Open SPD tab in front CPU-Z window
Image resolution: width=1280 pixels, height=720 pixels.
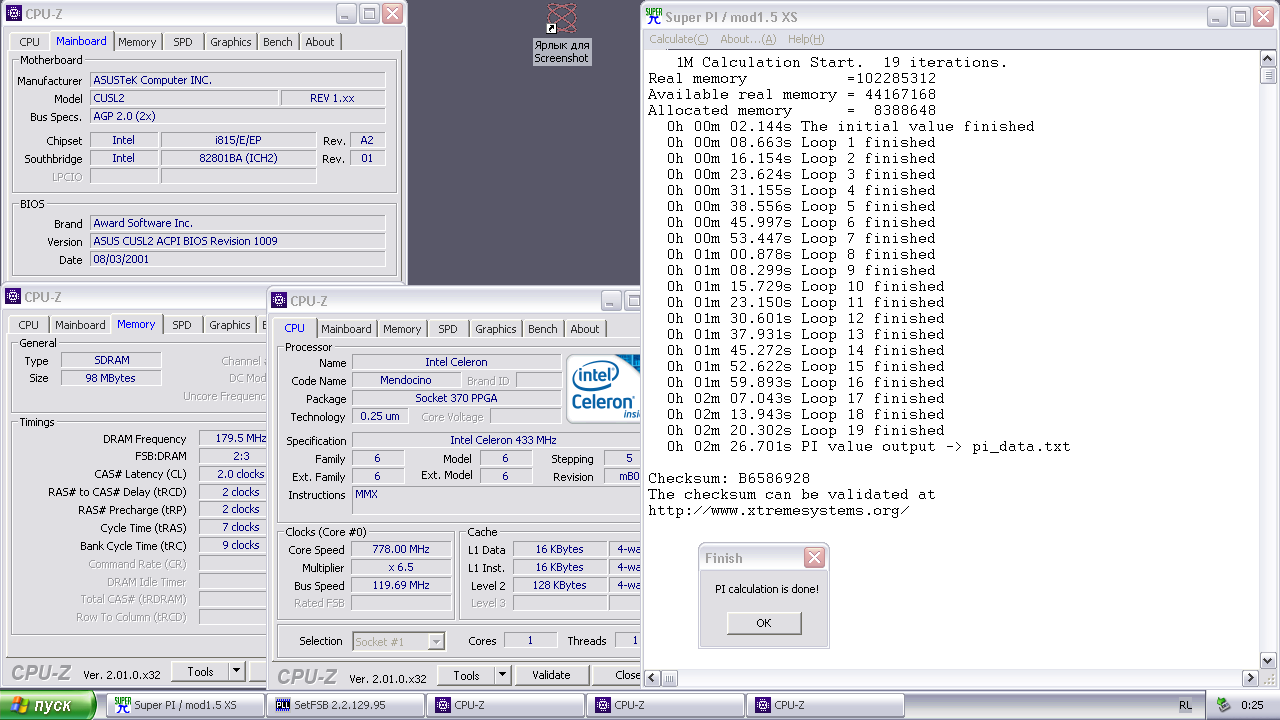pos(448,329)
